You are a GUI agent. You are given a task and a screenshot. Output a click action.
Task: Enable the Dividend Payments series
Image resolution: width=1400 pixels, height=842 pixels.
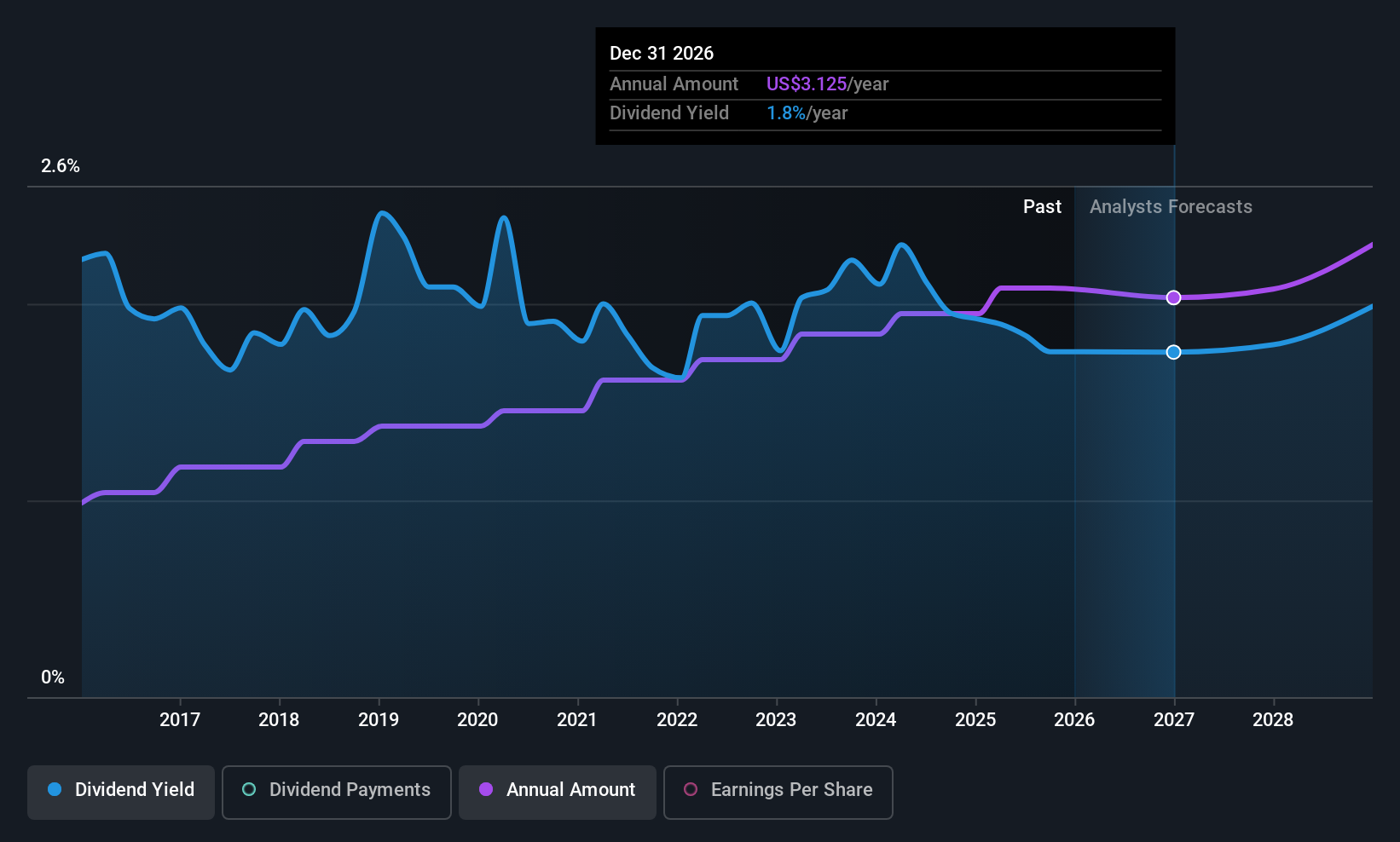tap(337, 793)
